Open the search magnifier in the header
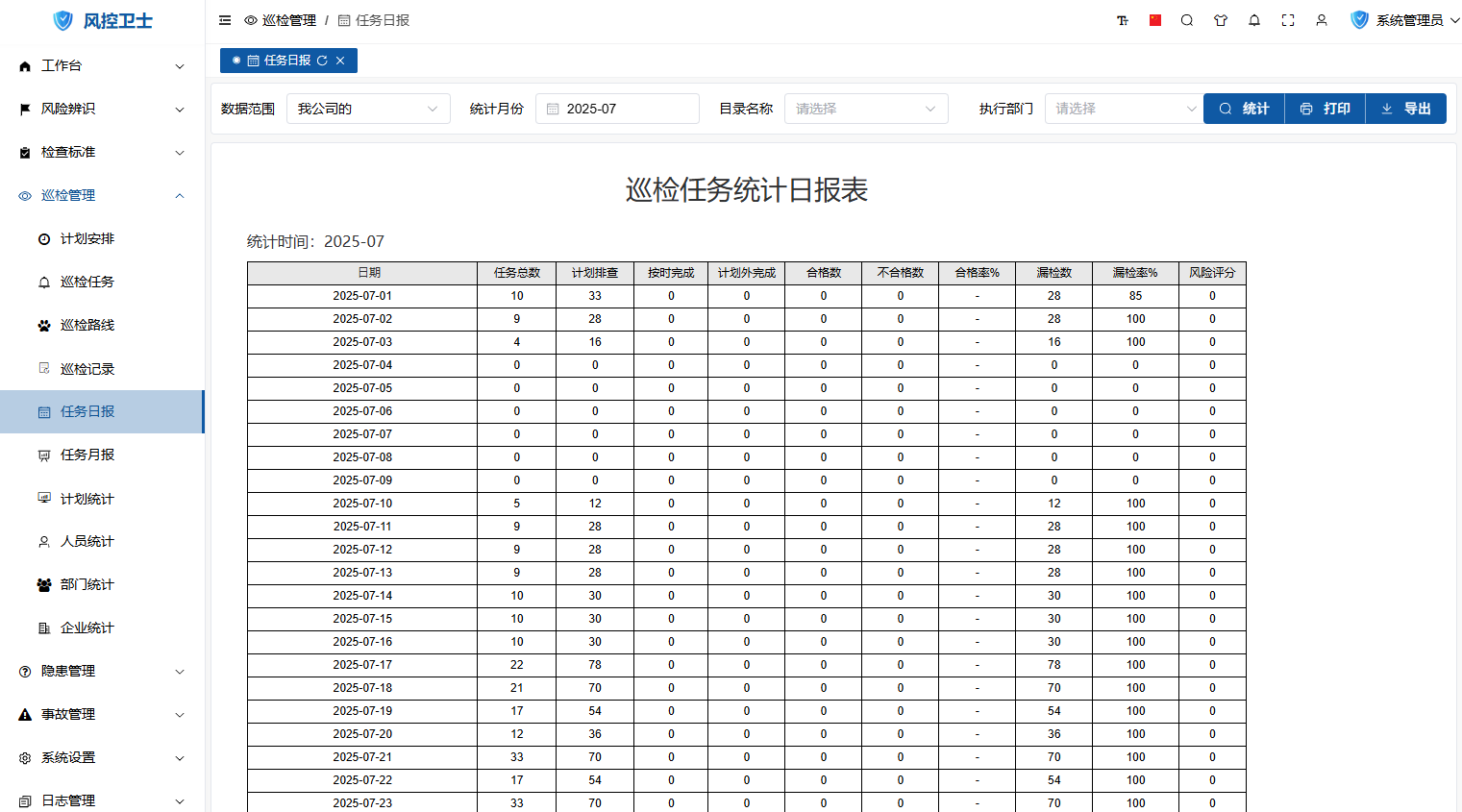Screen dimensions: 1462x812 pyautogui.click(x=1187, y=20)
